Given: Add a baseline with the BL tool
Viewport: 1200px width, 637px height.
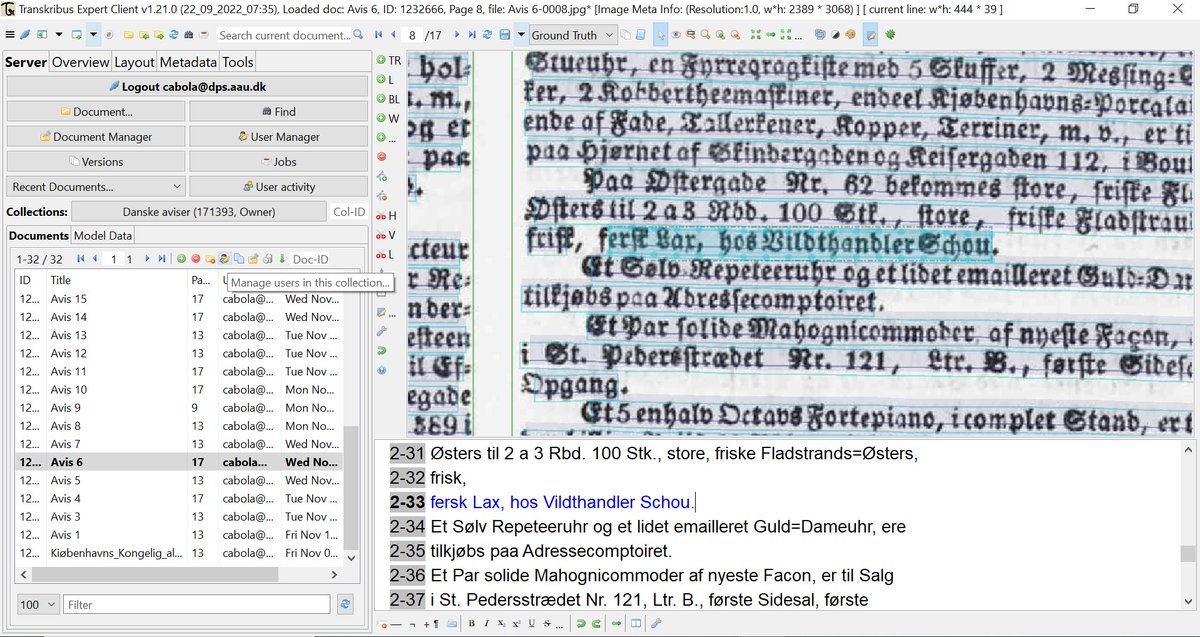Looking at the screenshot, I should [388, 99].
